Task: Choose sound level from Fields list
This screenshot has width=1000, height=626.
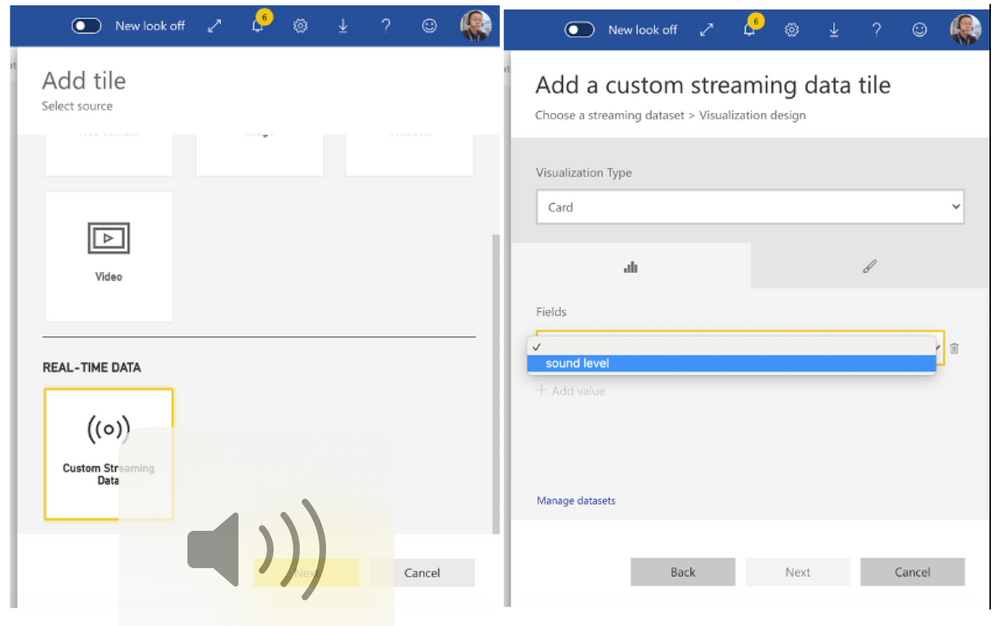Action: click(x=732, y=363)
